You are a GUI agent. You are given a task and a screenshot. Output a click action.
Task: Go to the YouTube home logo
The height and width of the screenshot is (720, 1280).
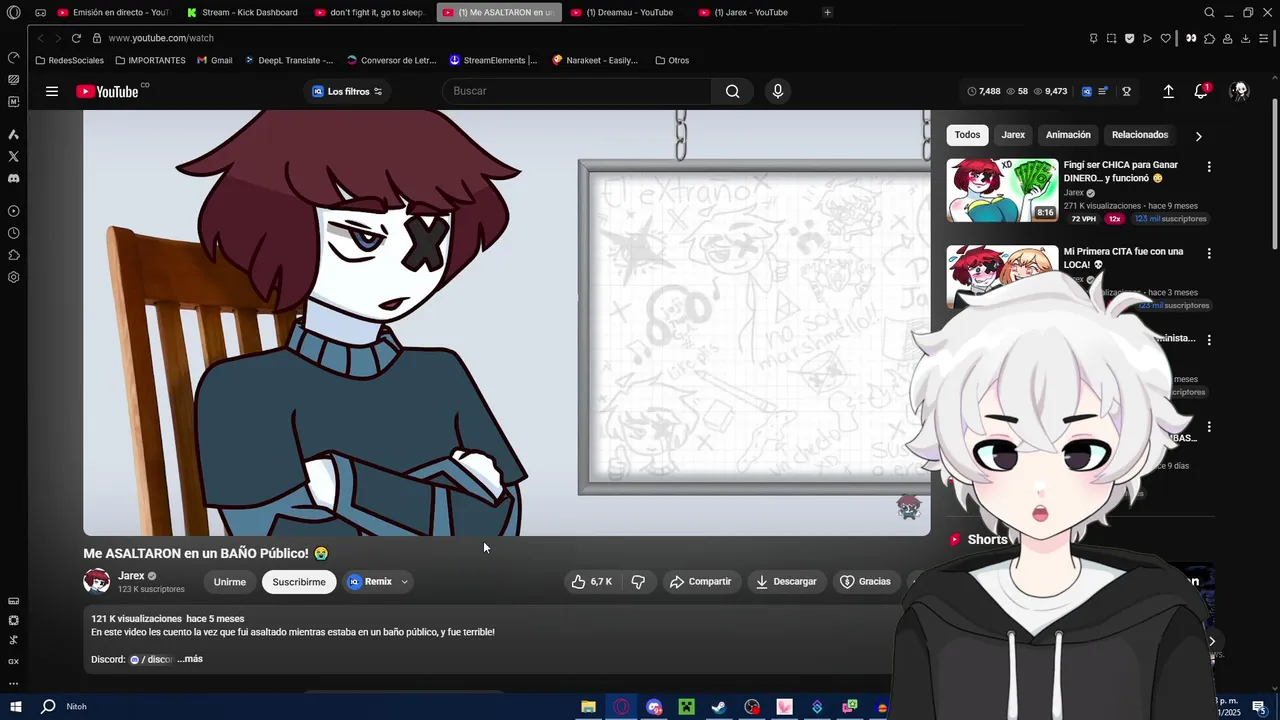[x=107, y=91]
